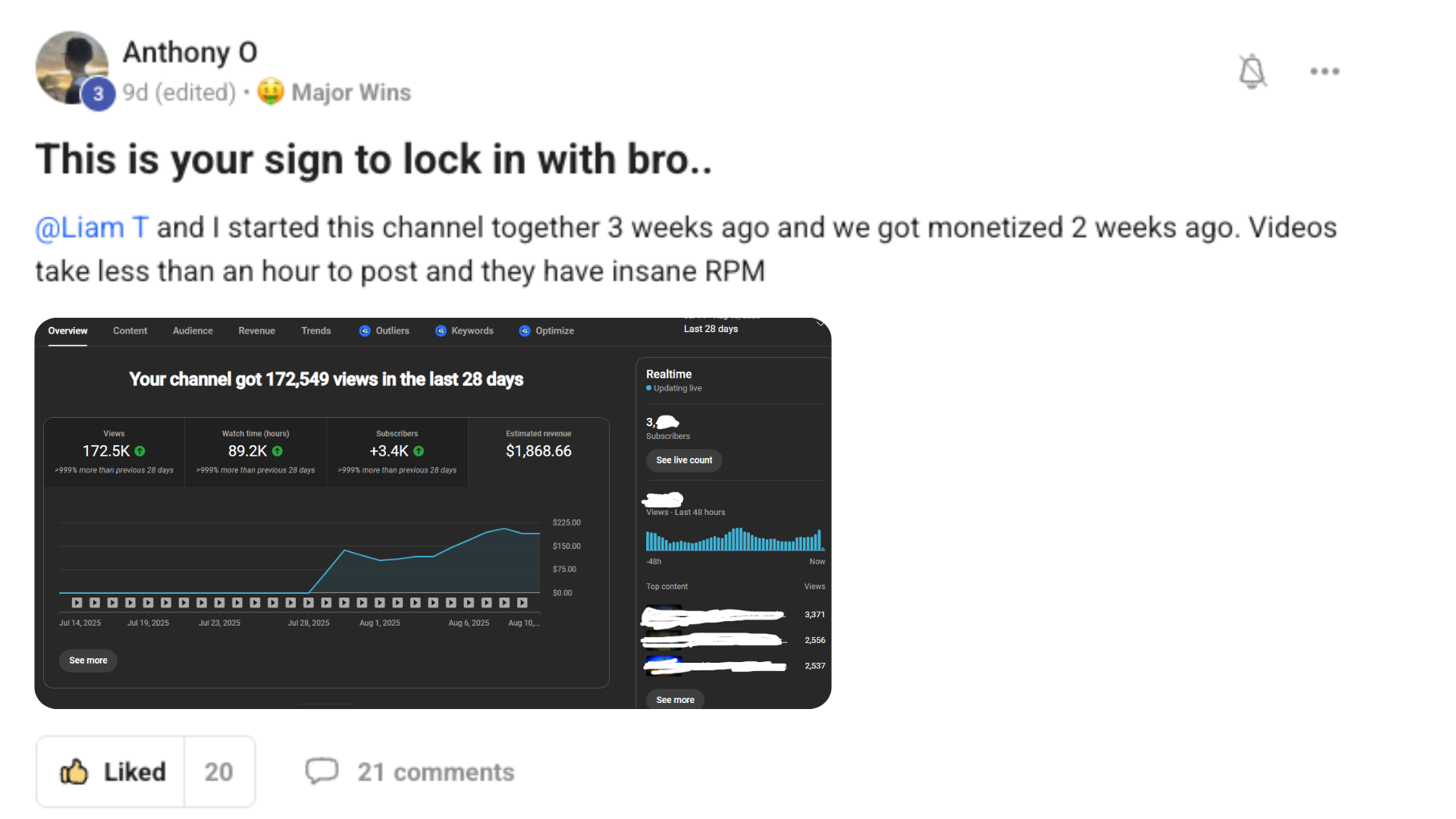Click the first video marker on chart timeline

tap(77, 603)
